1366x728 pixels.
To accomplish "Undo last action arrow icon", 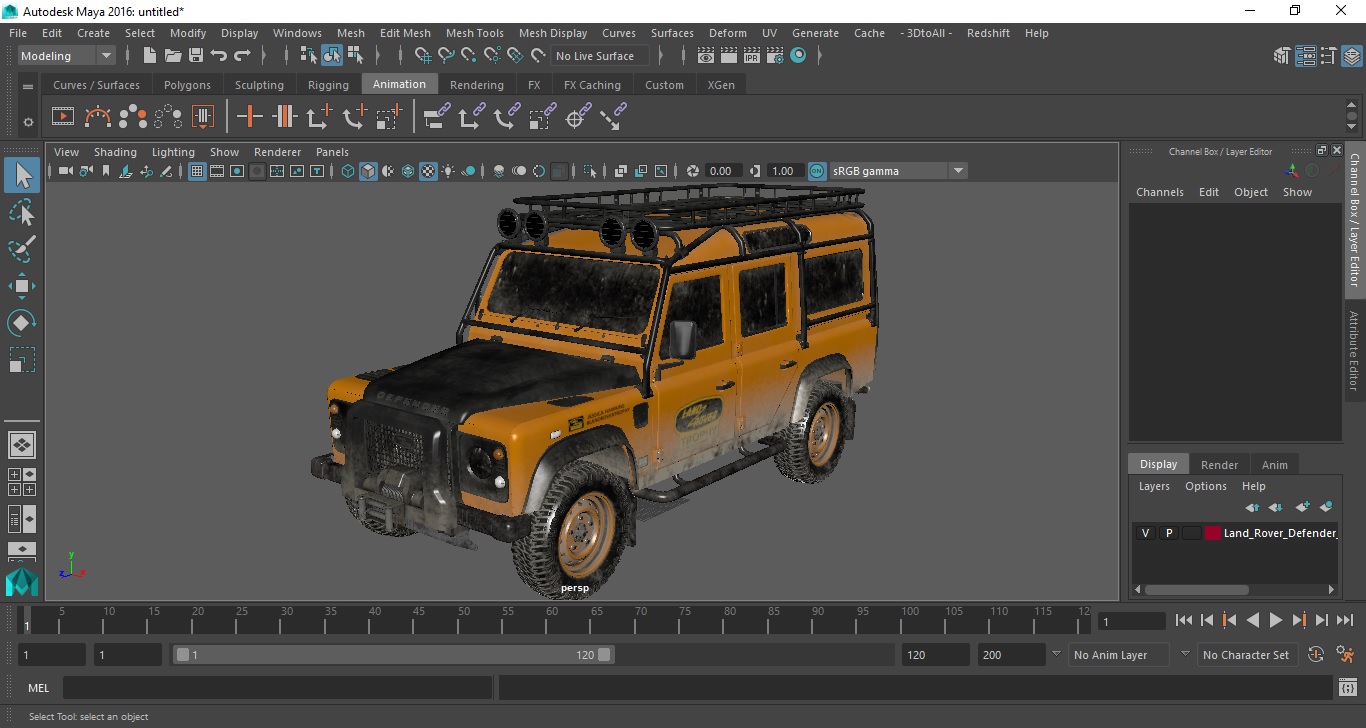I will point(219,56).
